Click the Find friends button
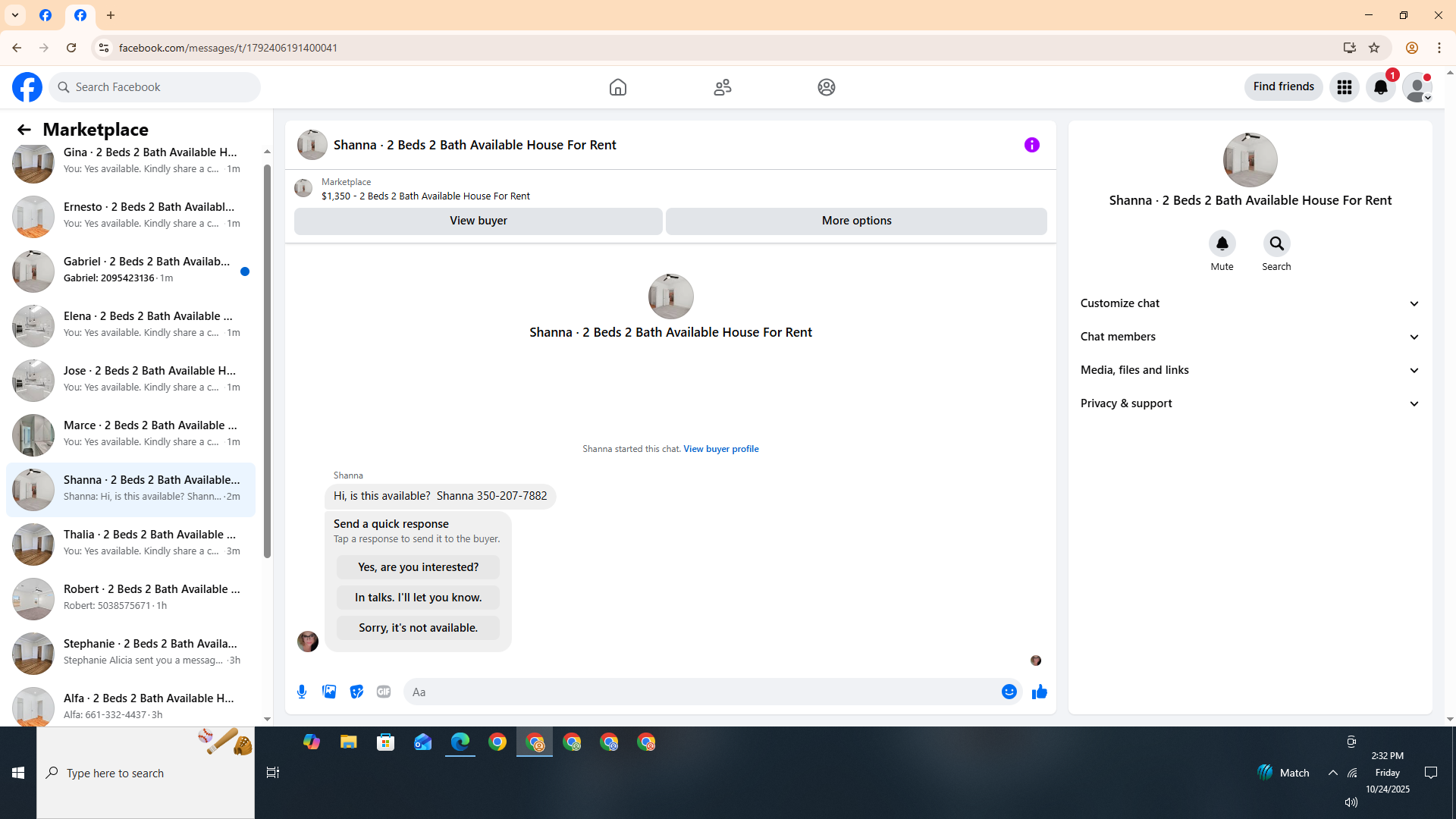The image size is (1456, 819). coord(1283,86)
